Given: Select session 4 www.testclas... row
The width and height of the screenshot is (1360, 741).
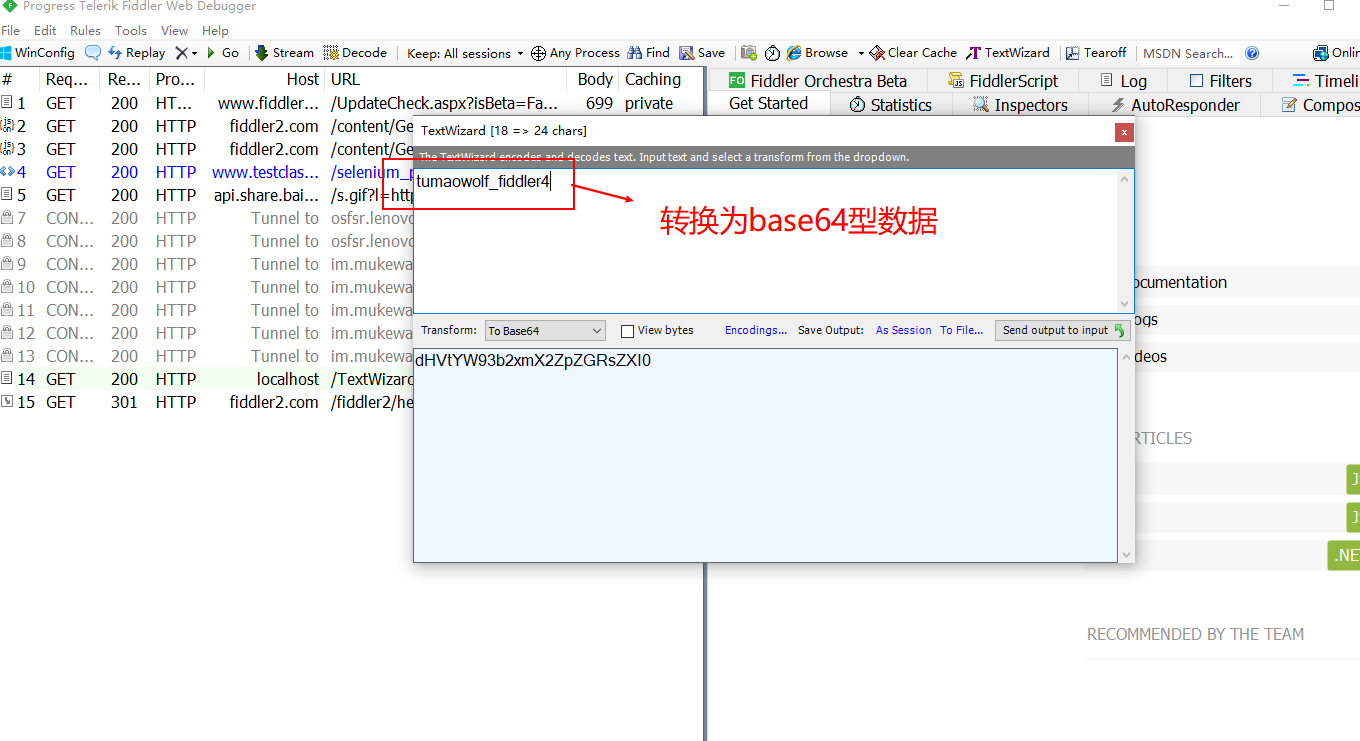Looking at the screenshot, I should (207, 172).
